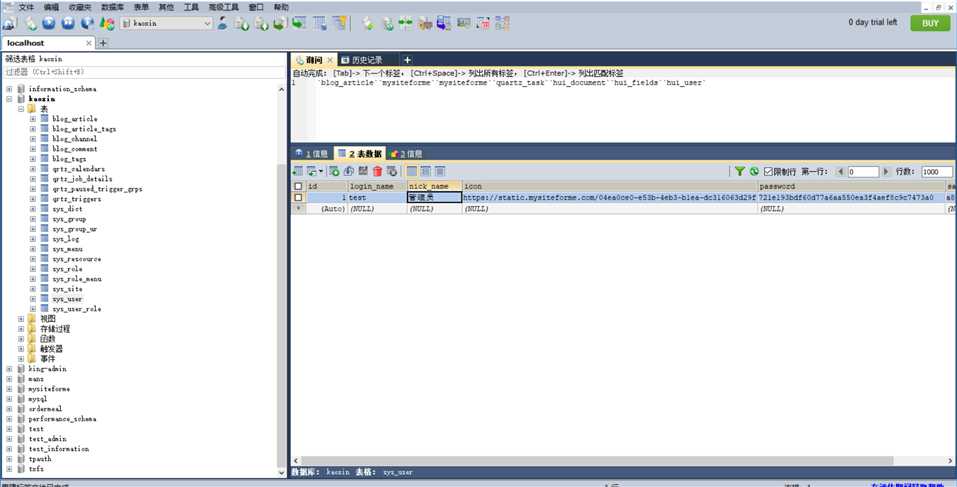This screenshot has width=957, height=487.
Task: Click the blog_article table icon in the tree
Action: [x=45, y=118]
